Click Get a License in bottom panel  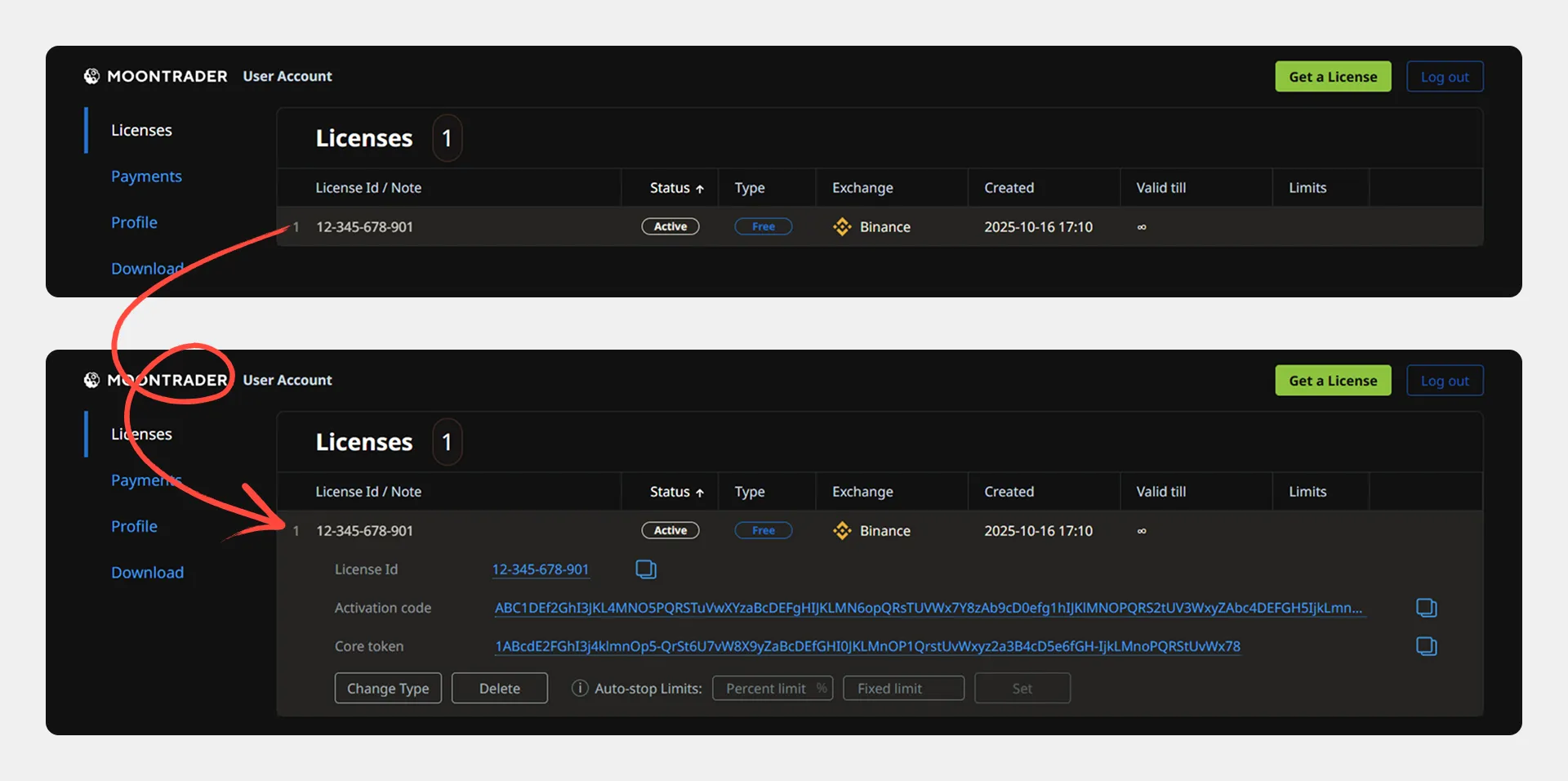[1333, 381]
